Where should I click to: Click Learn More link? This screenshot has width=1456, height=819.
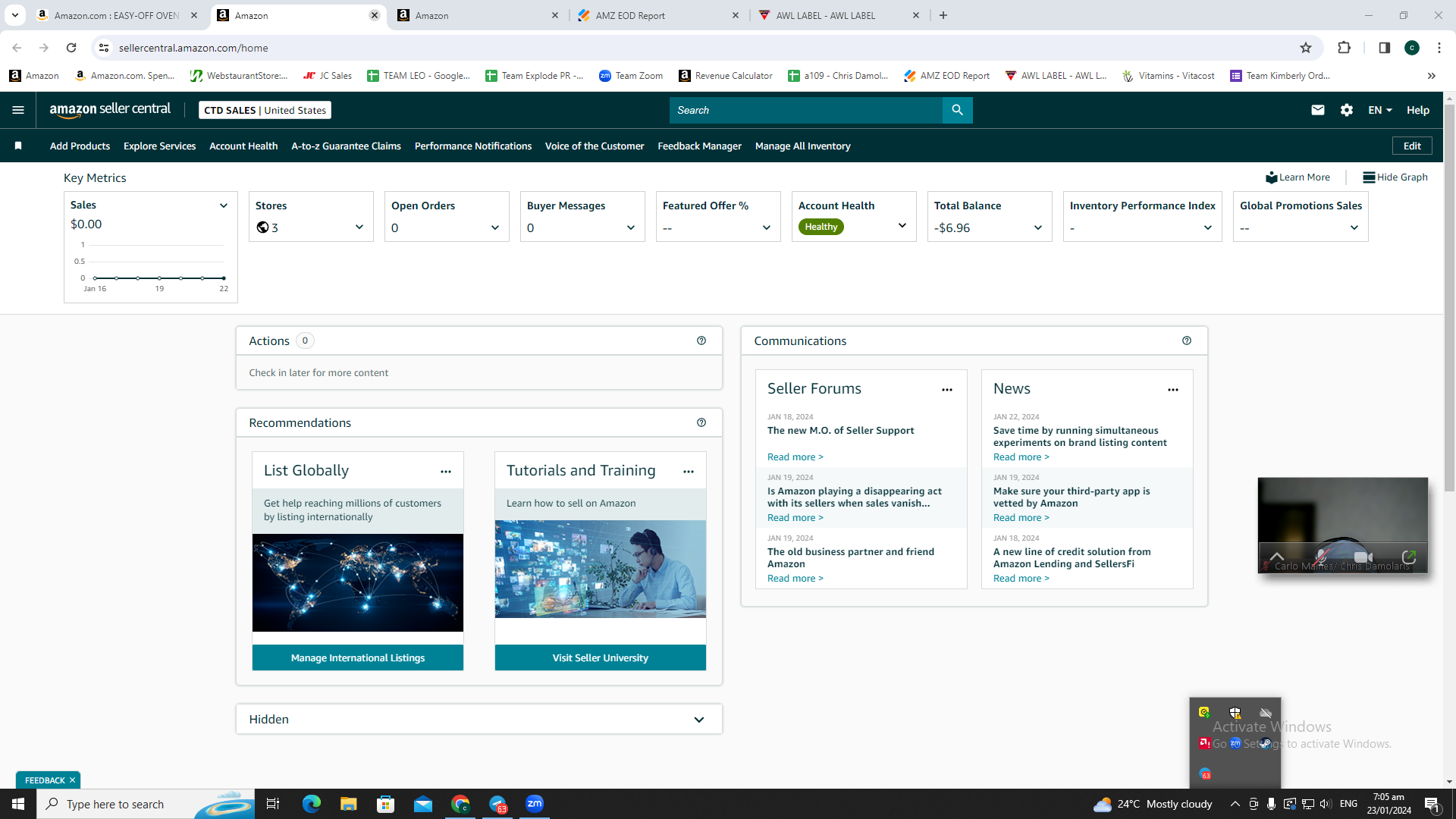(x=1298, y=177)
